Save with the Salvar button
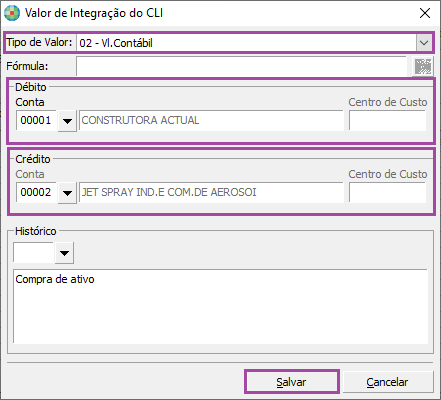Image resolution: width=441 pixels, height=400 pixels. pyautogui.click(x=291, y=382)
